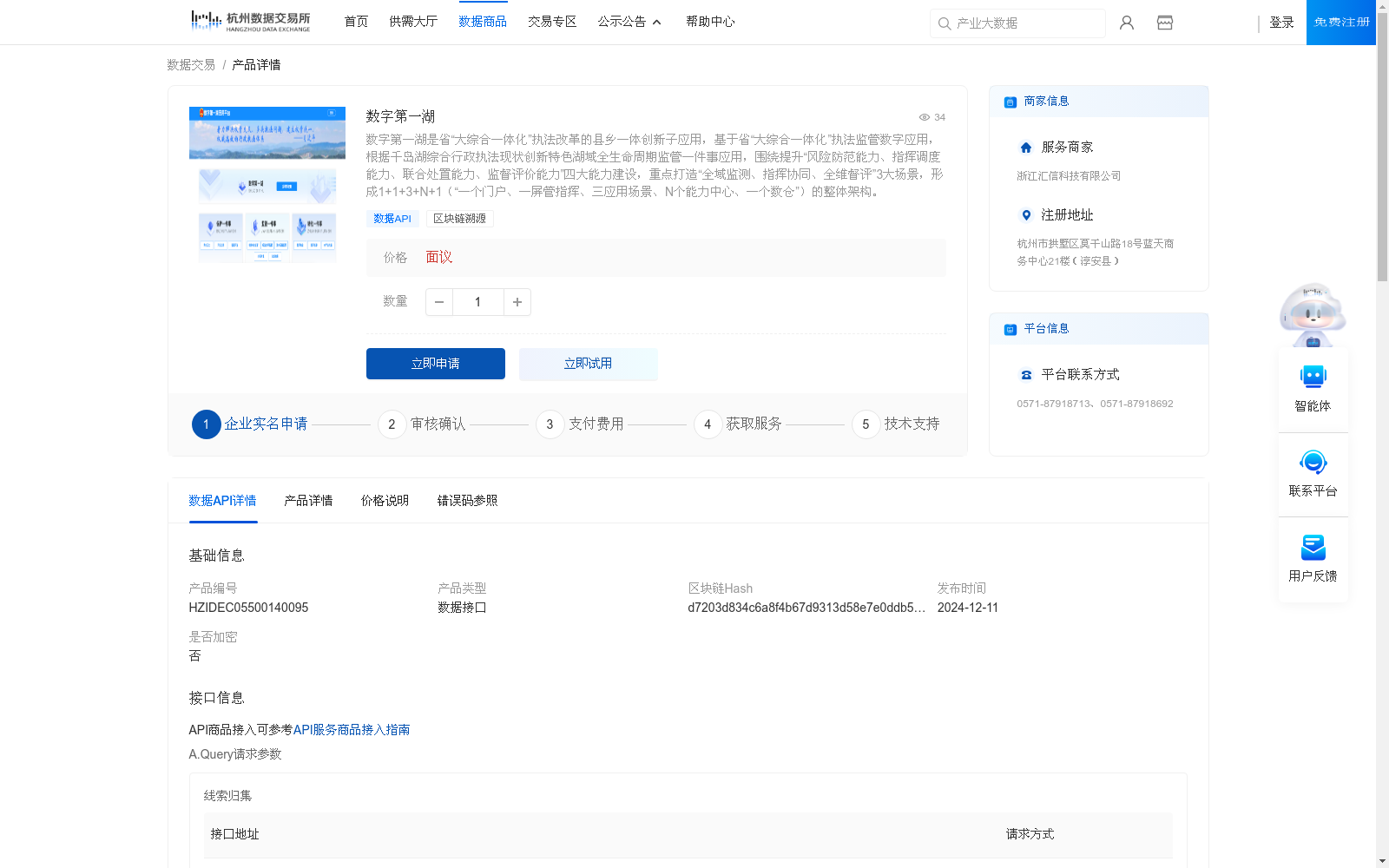This screenshot has width=1389, height=868.
Task: Click the vertical page scrollbar
Action: pos(1382,148)
